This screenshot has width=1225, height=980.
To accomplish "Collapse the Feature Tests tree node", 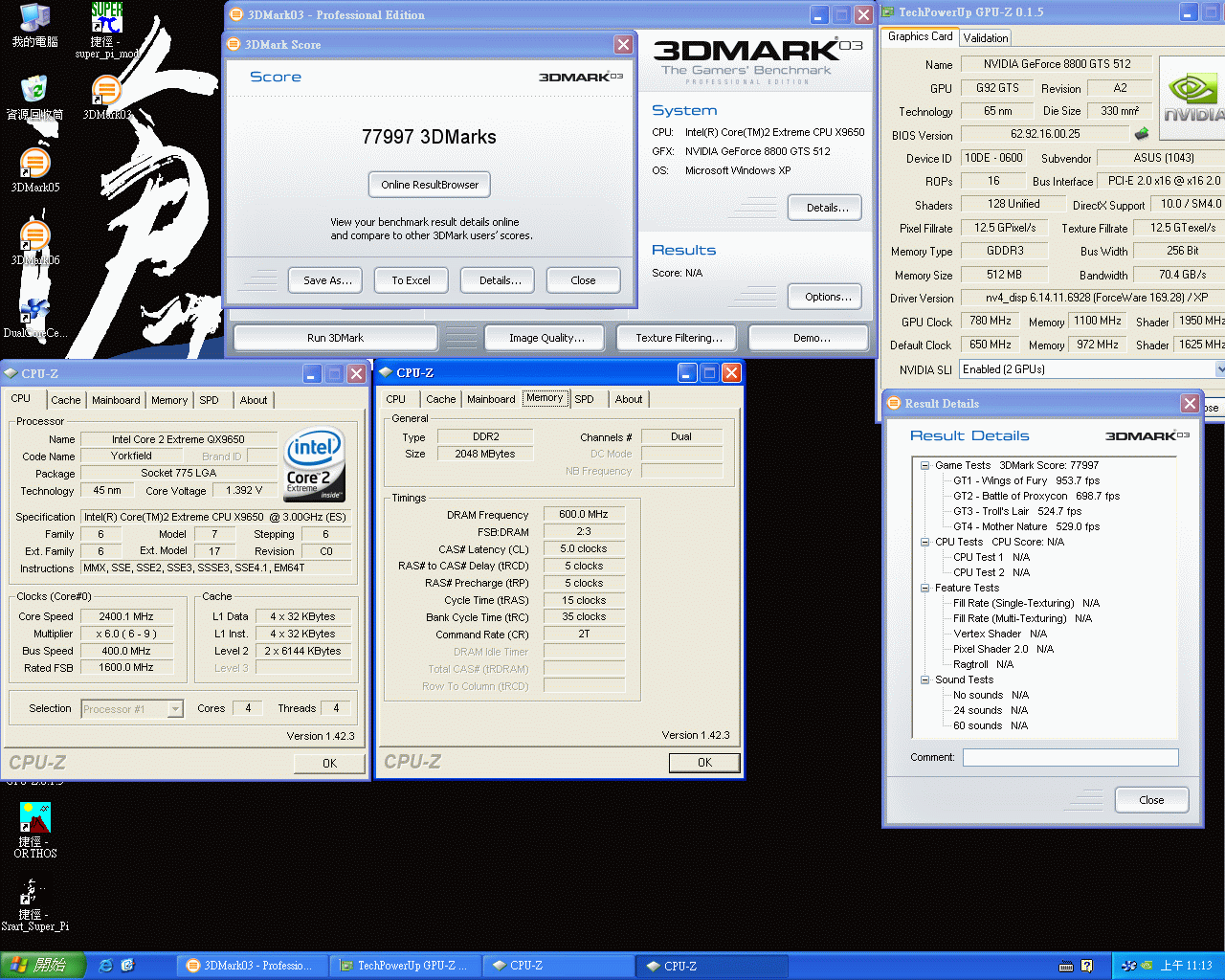I will (925, 588).
